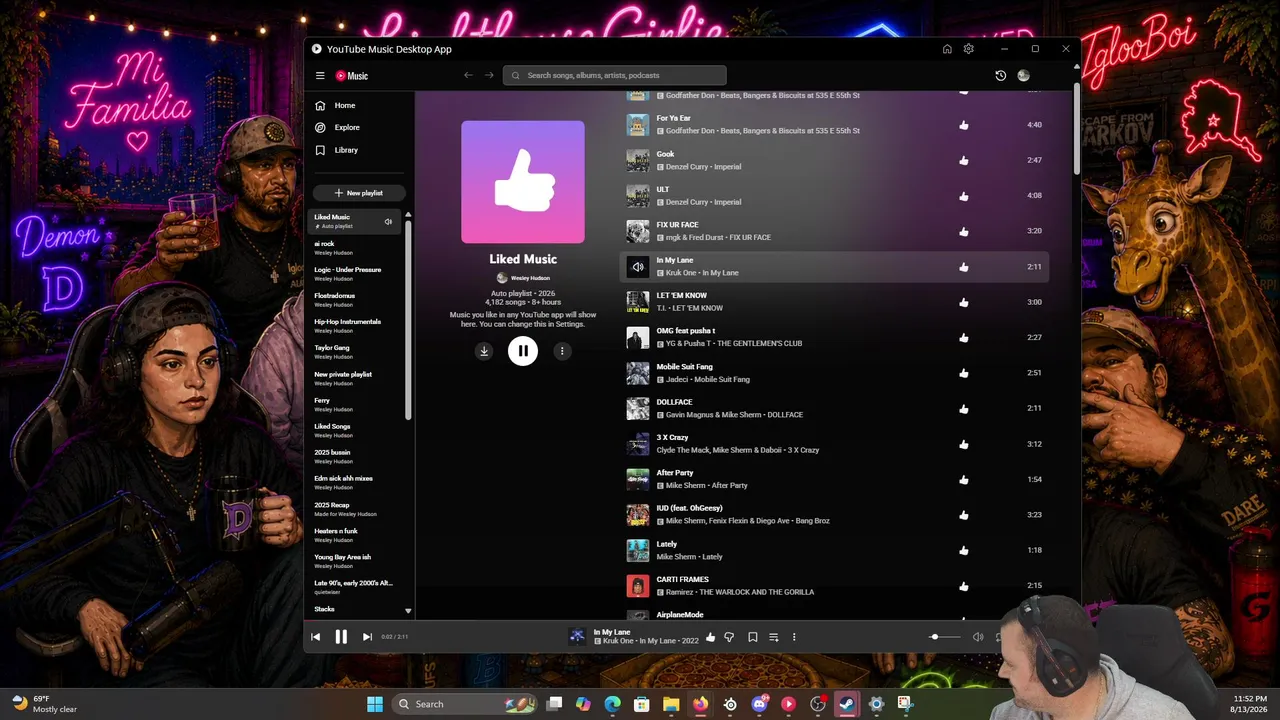Open player bar more options menu
The width and height of the screenshot is (1280, 720).
[x=794, y=637]
